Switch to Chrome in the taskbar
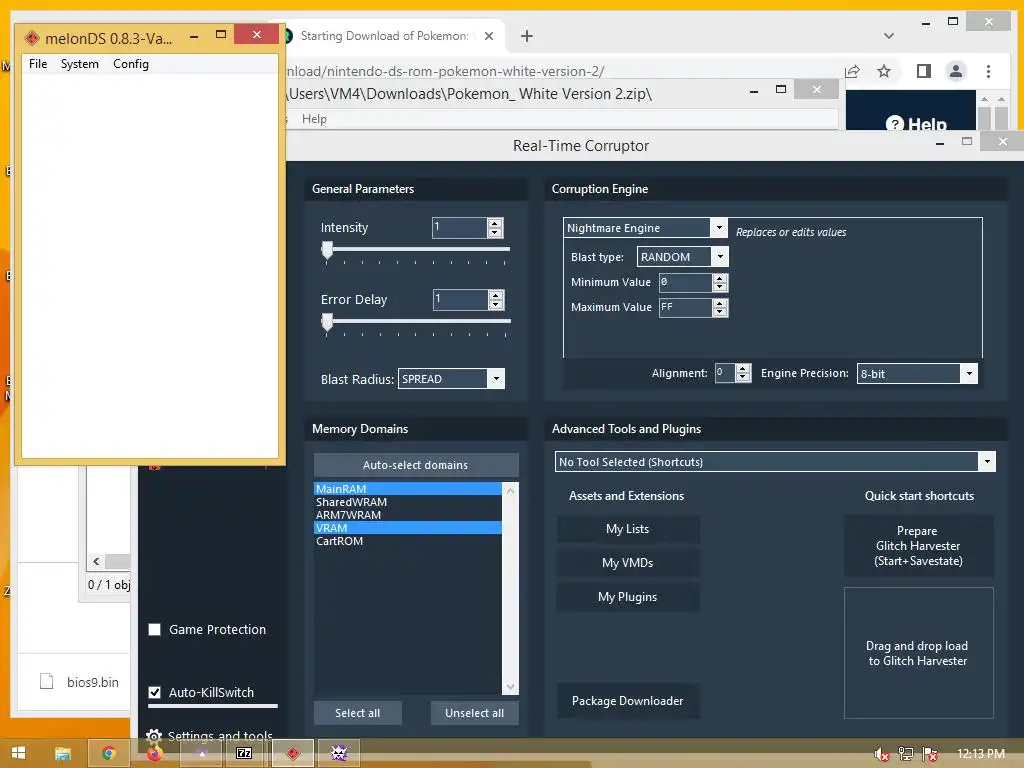Viewport: 1024px width, 768px height. [108, 754]
